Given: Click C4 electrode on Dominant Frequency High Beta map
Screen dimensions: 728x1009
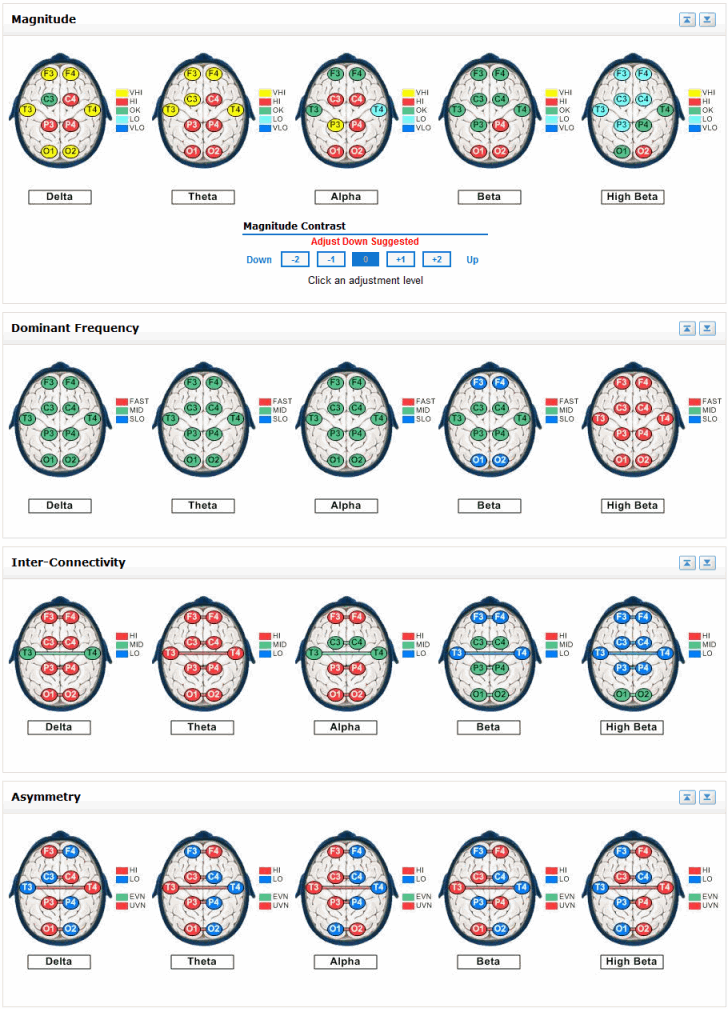Looking at the screenshot, I should (x=643, y=408).
